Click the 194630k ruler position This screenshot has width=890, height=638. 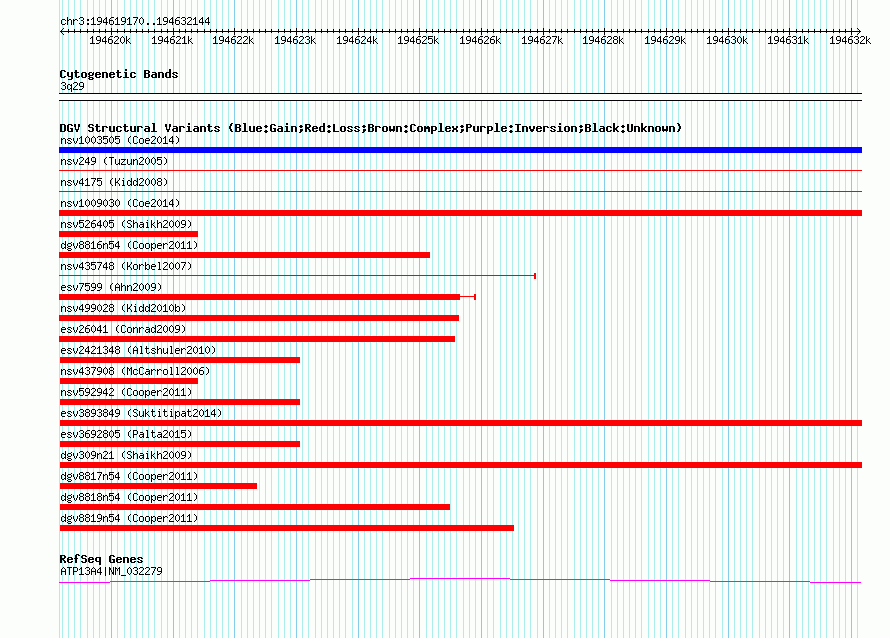[727, 40]
